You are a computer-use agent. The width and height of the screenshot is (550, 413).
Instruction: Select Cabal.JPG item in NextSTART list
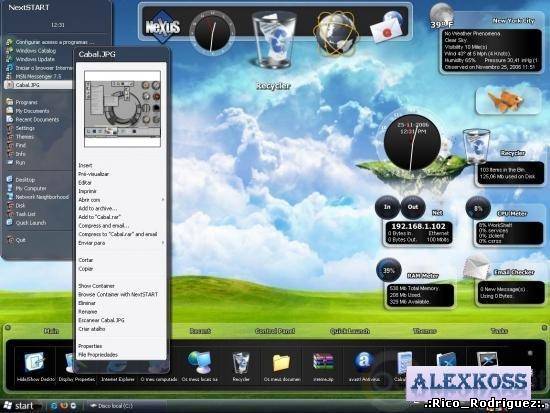point(39,85)
